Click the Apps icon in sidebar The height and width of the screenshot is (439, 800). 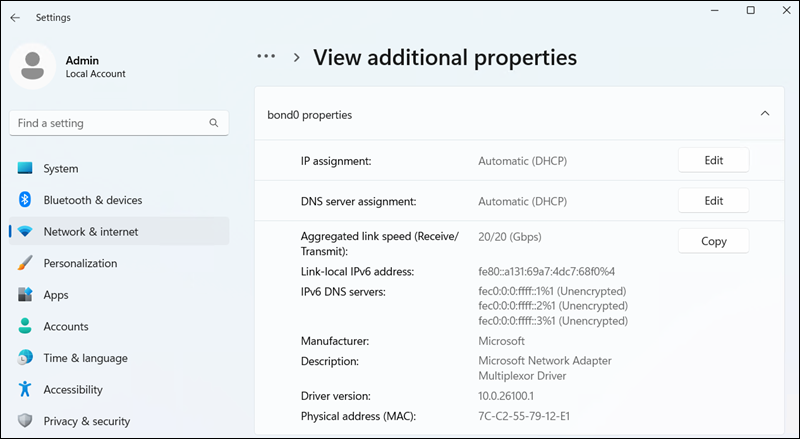click(x=25, y=295)
